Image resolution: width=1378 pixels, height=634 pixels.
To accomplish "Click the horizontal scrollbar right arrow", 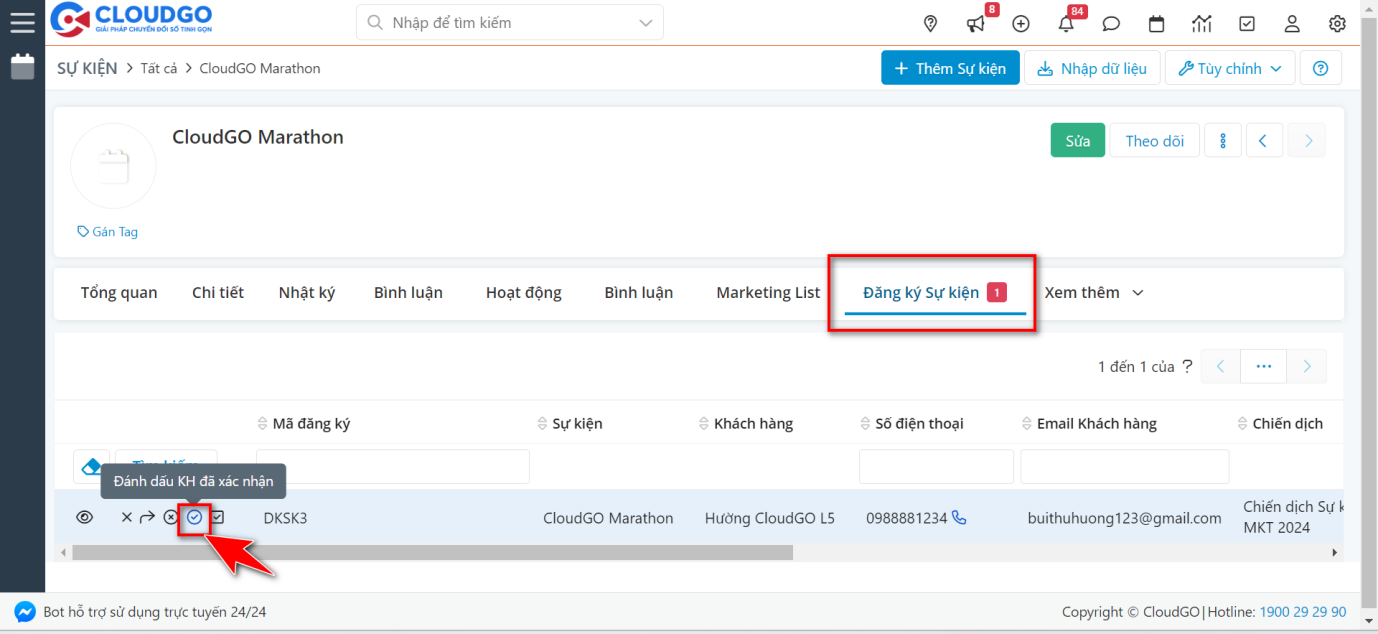I will point(1334,552).
